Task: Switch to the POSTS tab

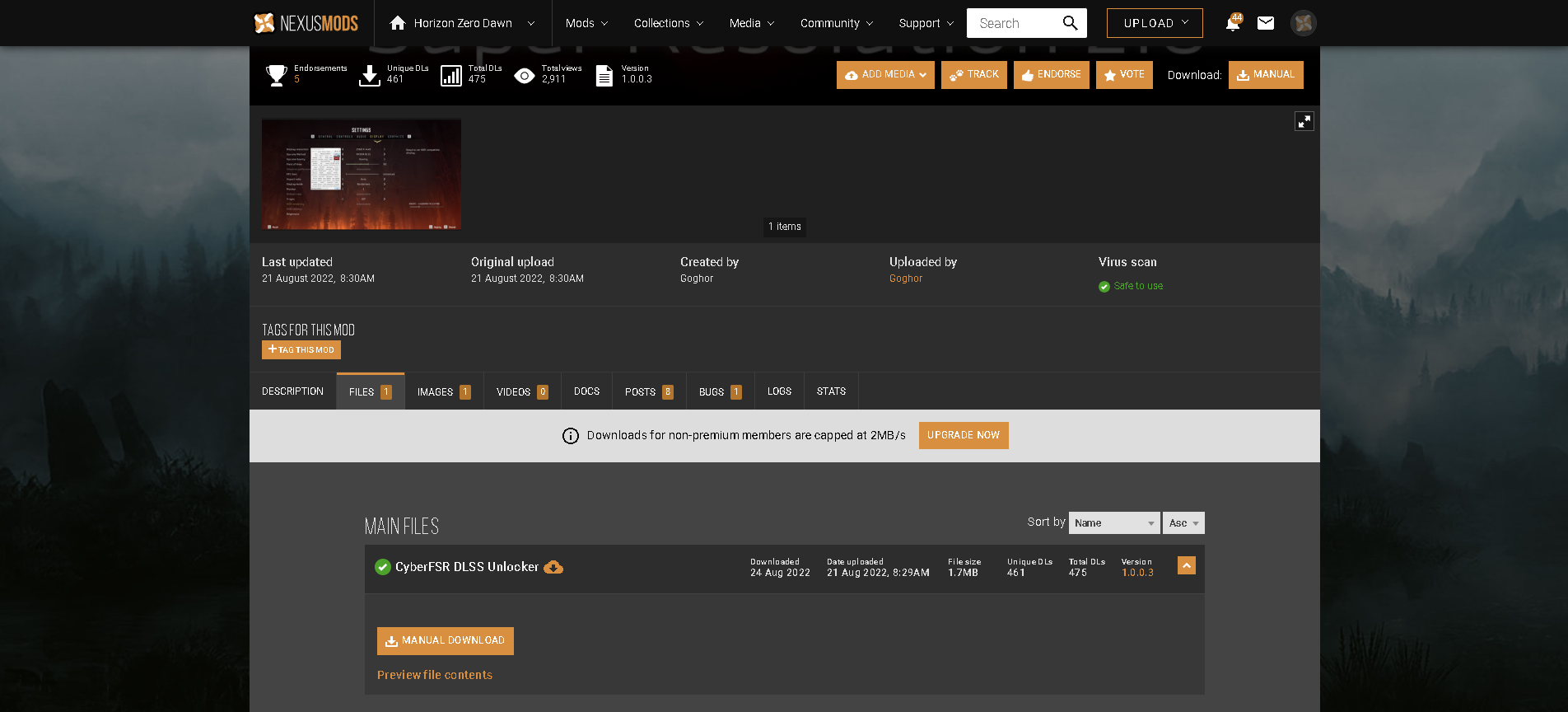Action: [649, 391]
